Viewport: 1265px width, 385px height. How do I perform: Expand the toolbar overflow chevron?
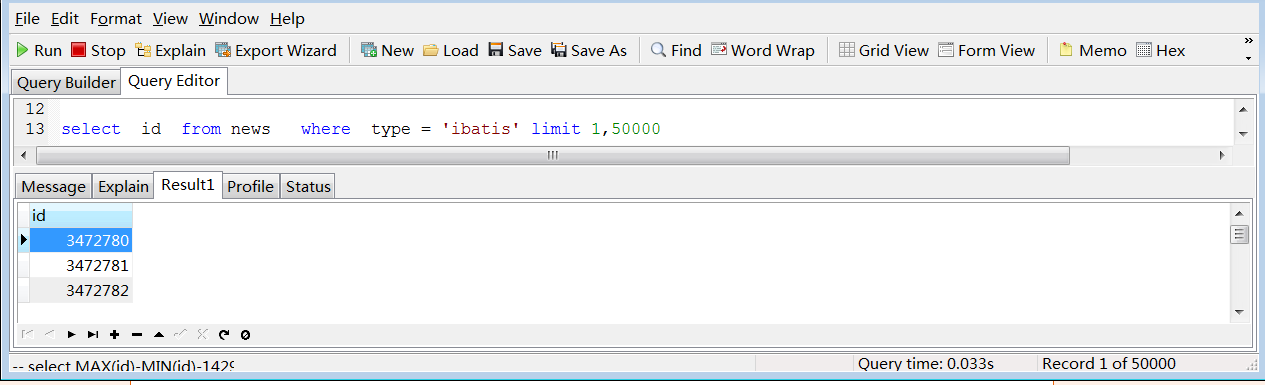[1248, 41]
